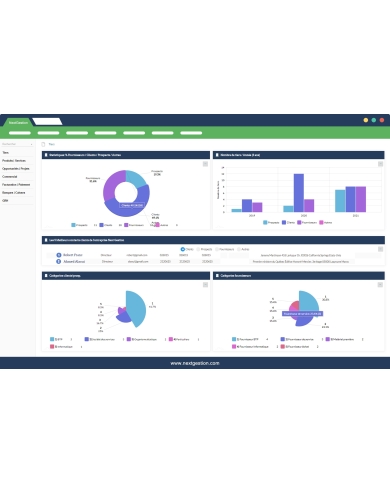Toggle Autres legend swatch under the bar chart
The image size is (390, 484).
tap(321, 222)
